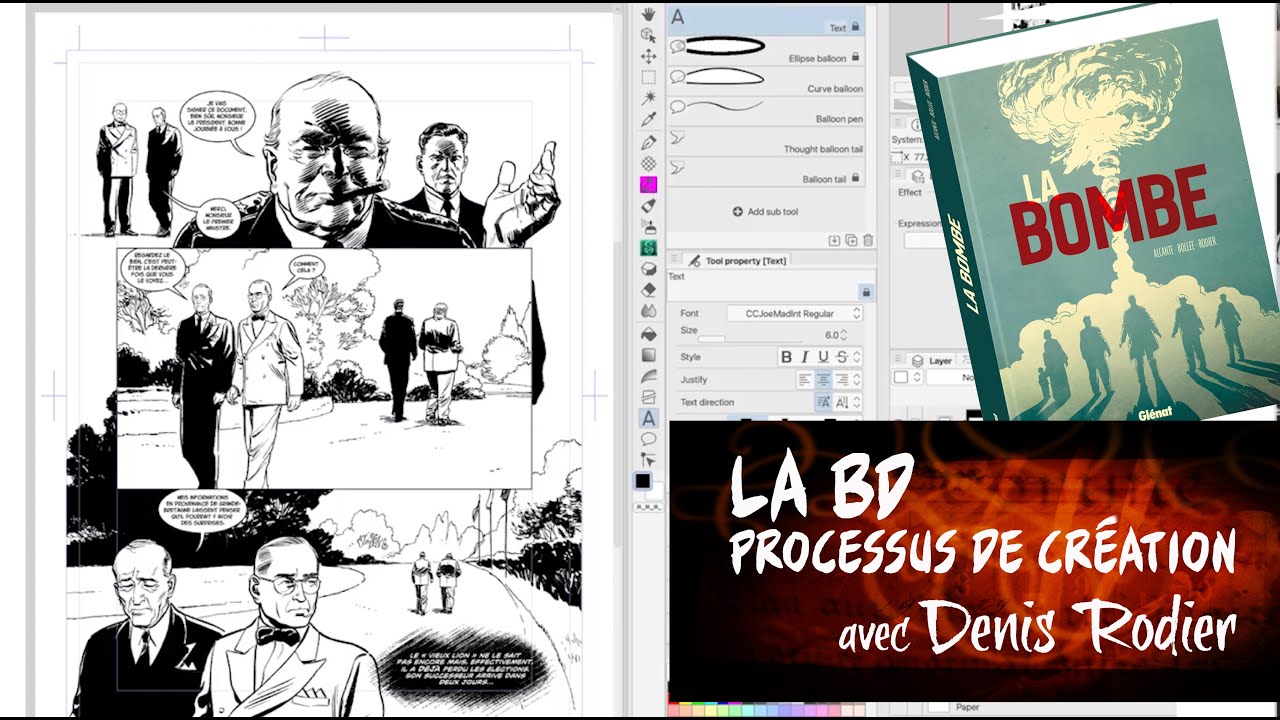
Task: Select the Frame border tool
Action: coord(648,397)
